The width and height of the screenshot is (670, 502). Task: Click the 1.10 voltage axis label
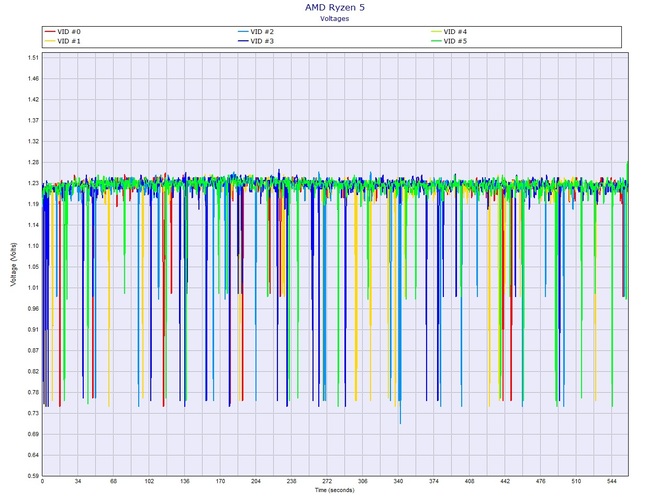(34, 246)
